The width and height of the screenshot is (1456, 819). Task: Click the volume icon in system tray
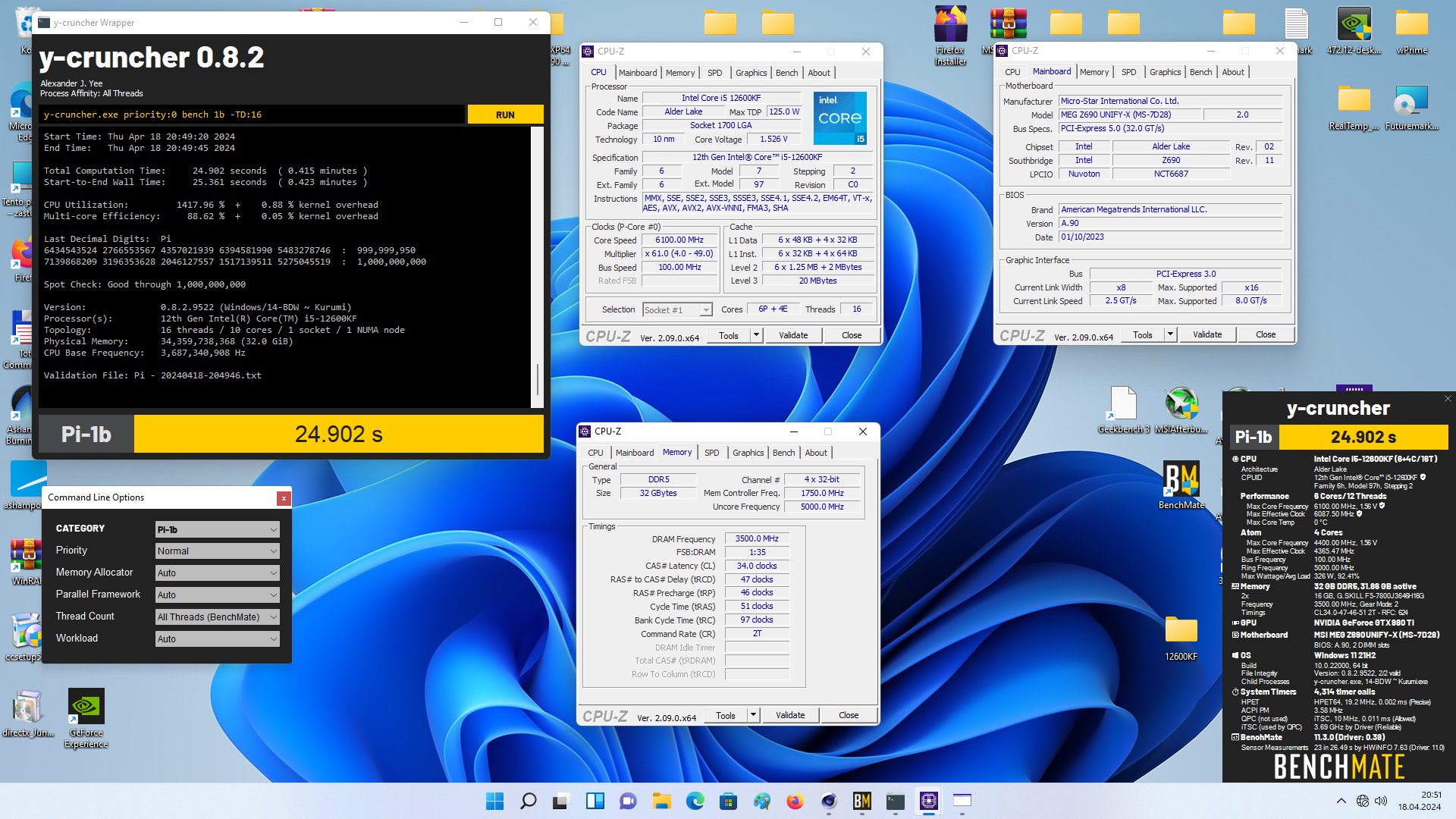coord(1380,801)
